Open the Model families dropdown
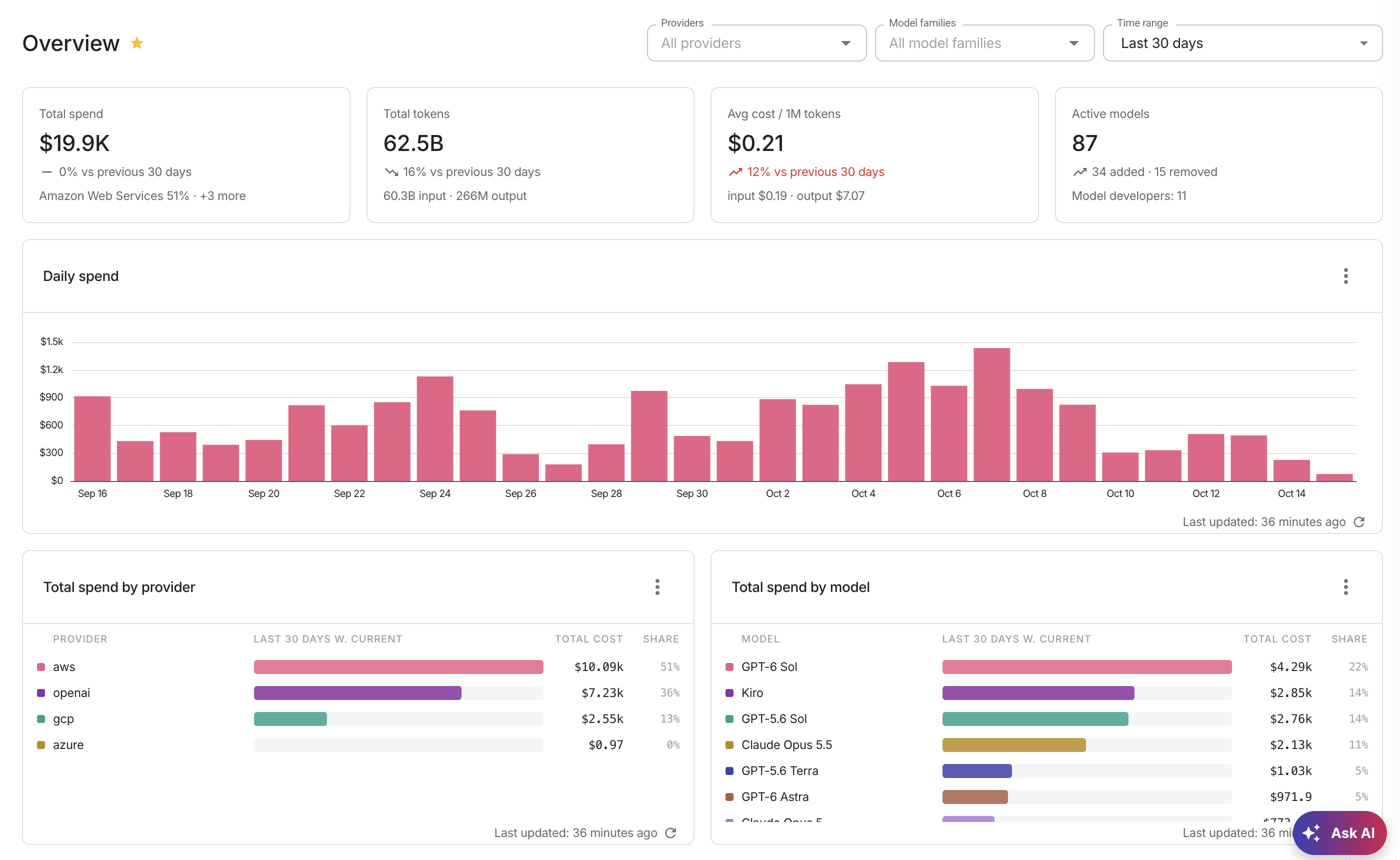The image size is (1400, 860). (x=984, y=43)
